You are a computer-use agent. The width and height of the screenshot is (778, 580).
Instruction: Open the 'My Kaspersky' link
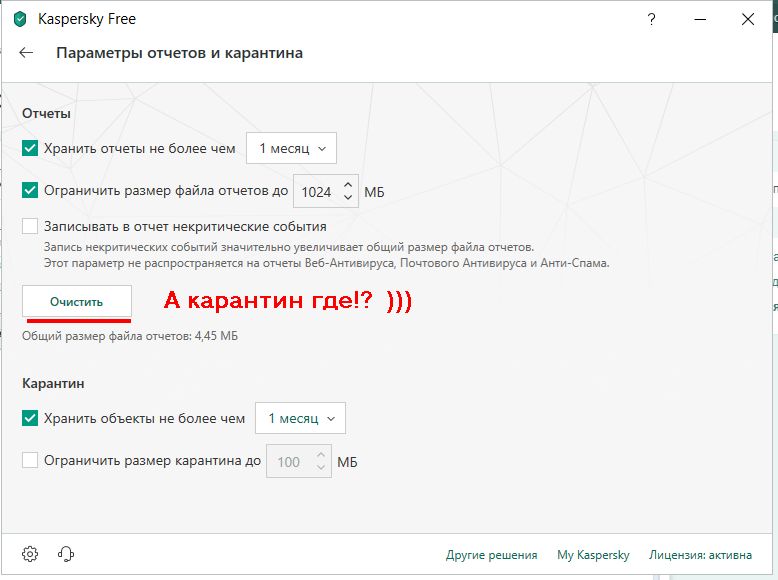[x=593, y=555]
